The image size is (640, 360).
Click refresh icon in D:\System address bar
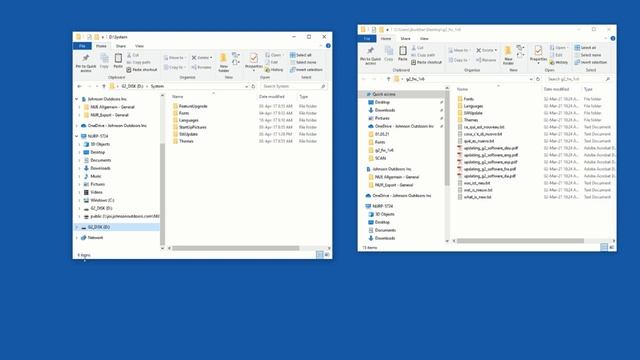253,87
